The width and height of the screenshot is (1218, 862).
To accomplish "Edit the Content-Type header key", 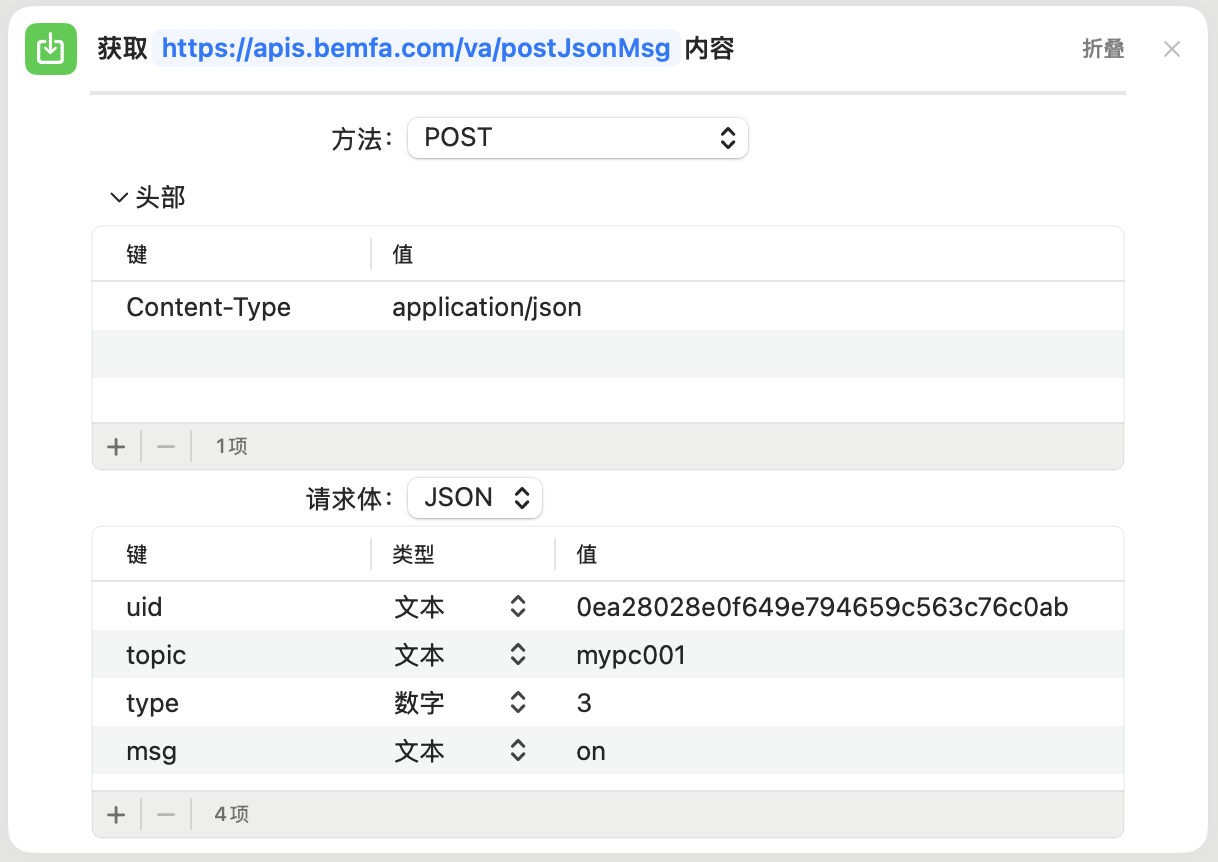I will [x=208, y=307].
